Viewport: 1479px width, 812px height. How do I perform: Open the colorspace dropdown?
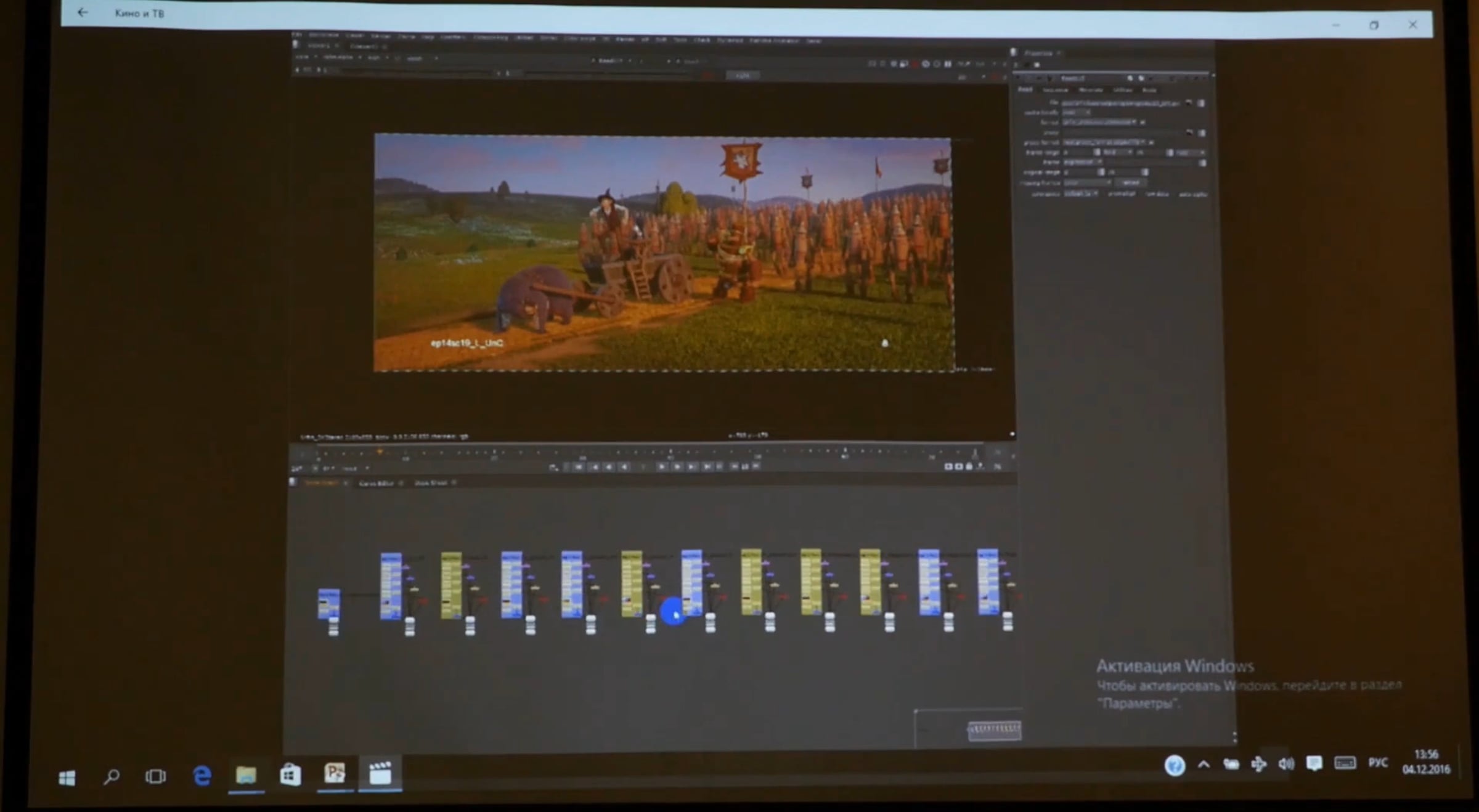[x=1082, y=194]
